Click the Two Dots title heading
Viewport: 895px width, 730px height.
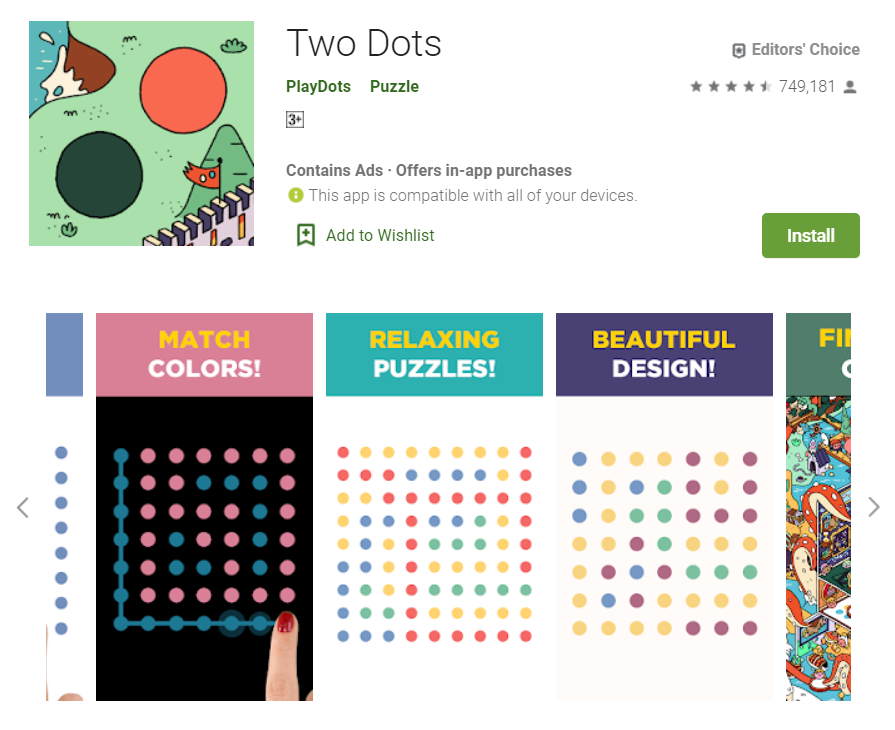(x=364, y=43)
